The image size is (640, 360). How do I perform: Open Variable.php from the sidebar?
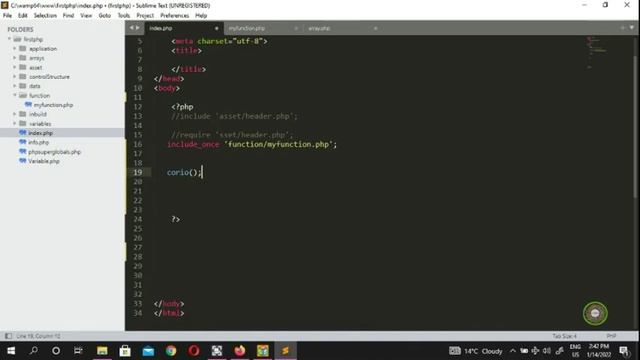click(x=44, y=161)
